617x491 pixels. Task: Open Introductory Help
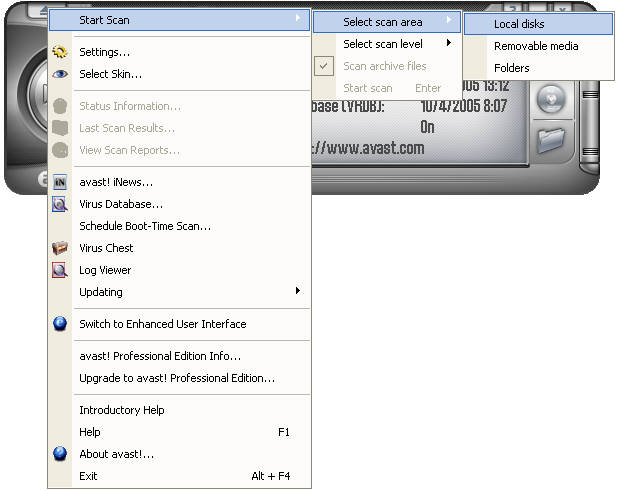pos(179,410)
